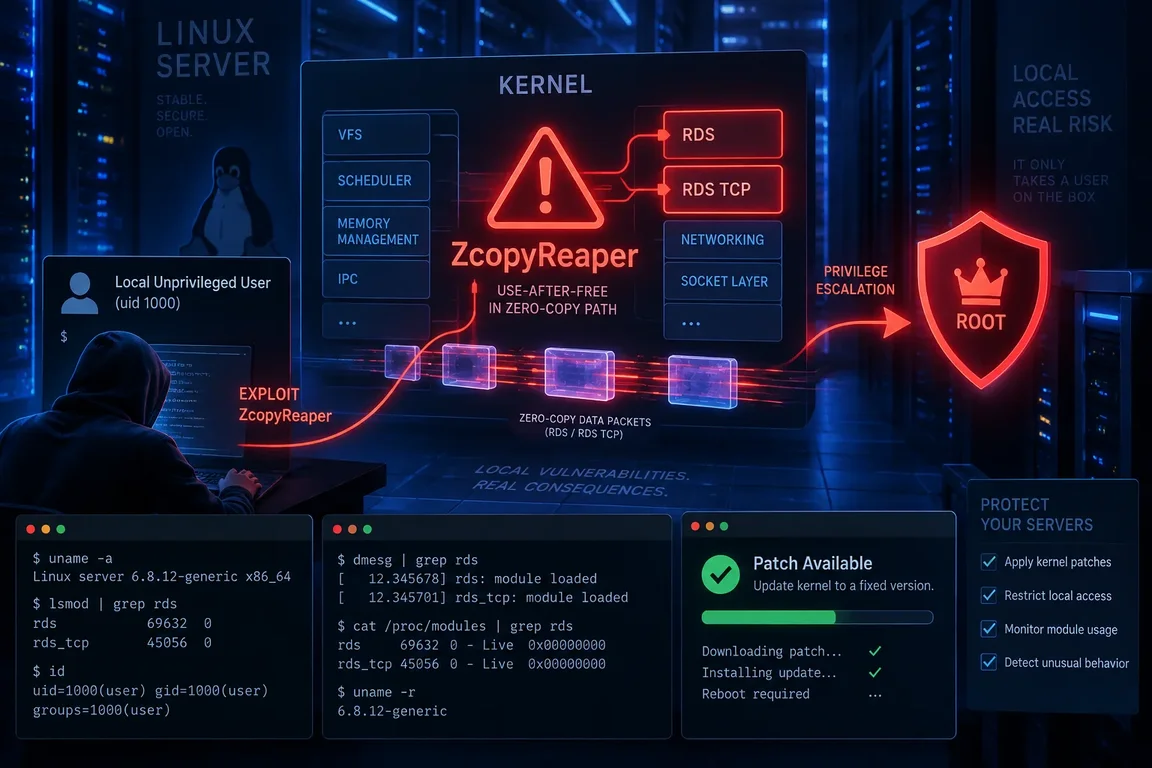Click the green dot on the Patch Available window
This screenshot has height=768, width=1152.
[x=724, y=526]
